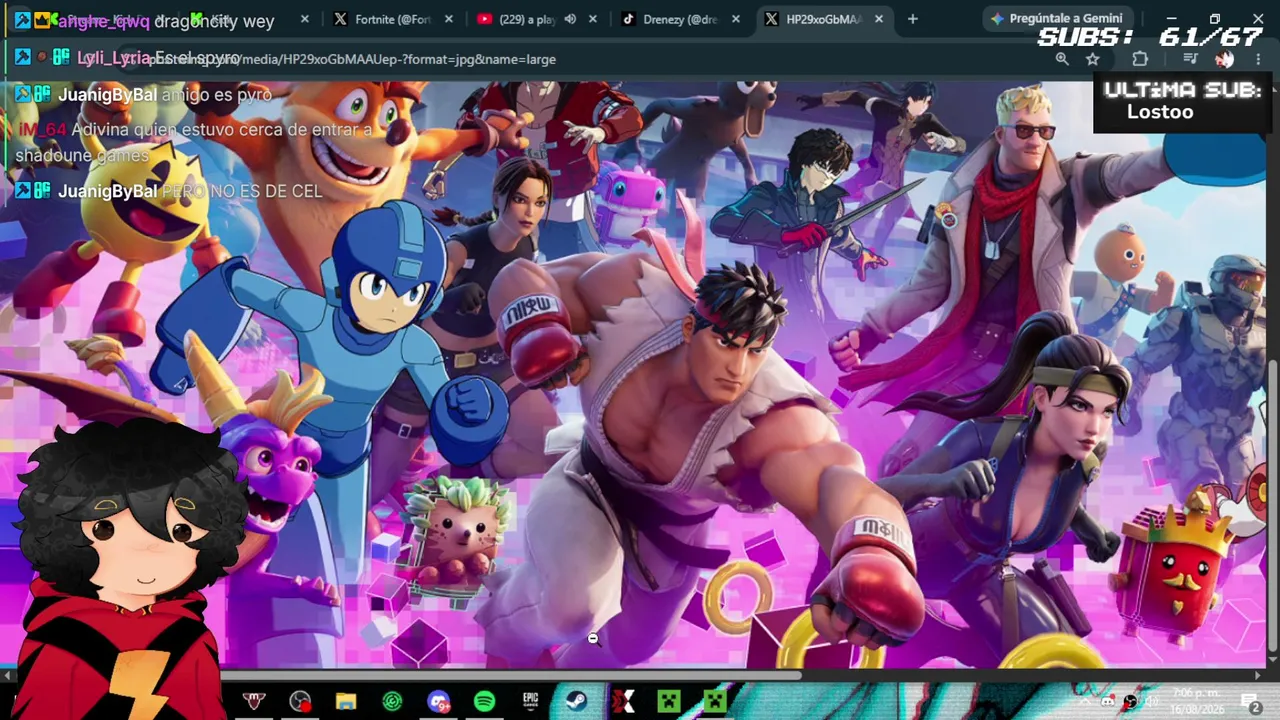Open the volume control in system tray

(x=1151, y=702)
